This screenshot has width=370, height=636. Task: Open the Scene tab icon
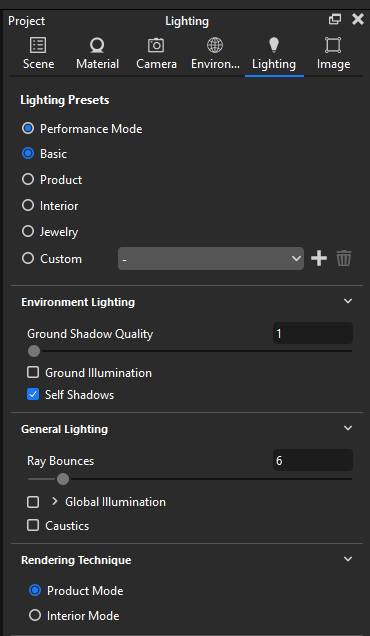(38, 45)
